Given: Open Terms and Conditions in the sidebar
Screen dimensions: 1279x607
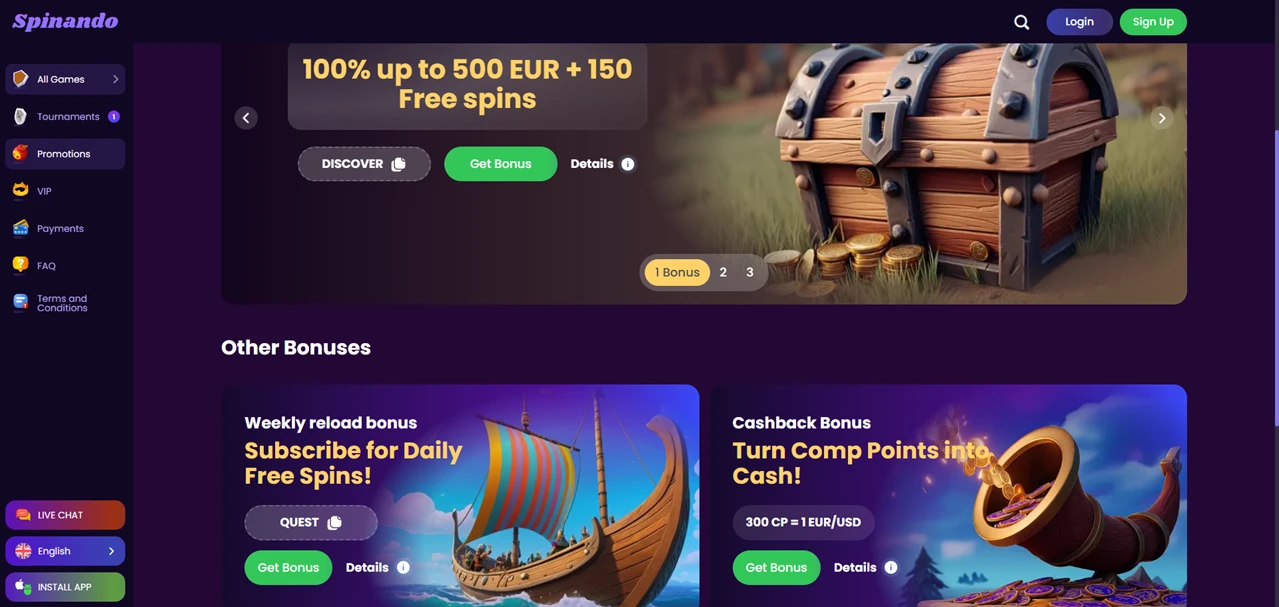Looking at the screenshot, I should pos(65,303).
